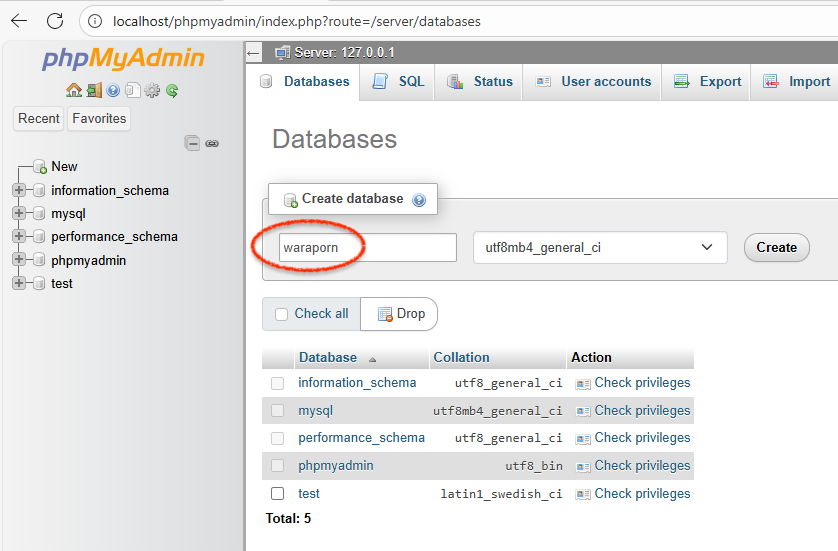Collapse all tree items with minus icon
838x551 pixels.
[192, 143]
